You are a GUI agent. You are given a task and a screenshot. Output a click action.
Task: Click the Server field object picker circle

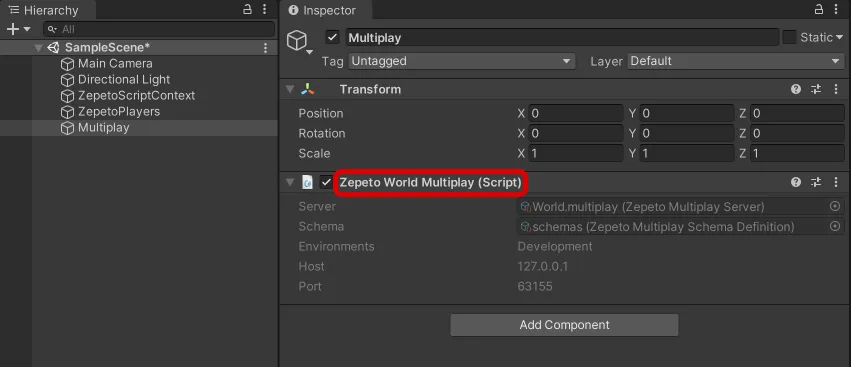(835, 206)
